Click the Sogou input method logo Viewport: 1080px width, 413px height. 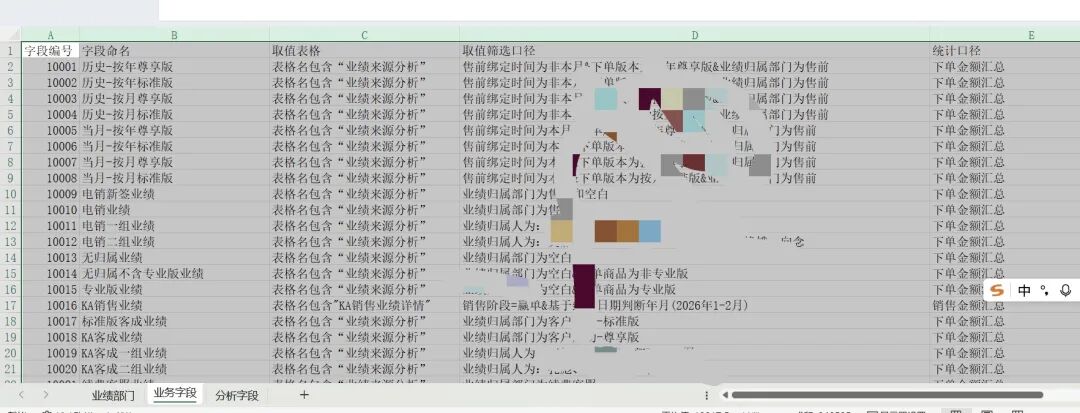click(997, 290)
